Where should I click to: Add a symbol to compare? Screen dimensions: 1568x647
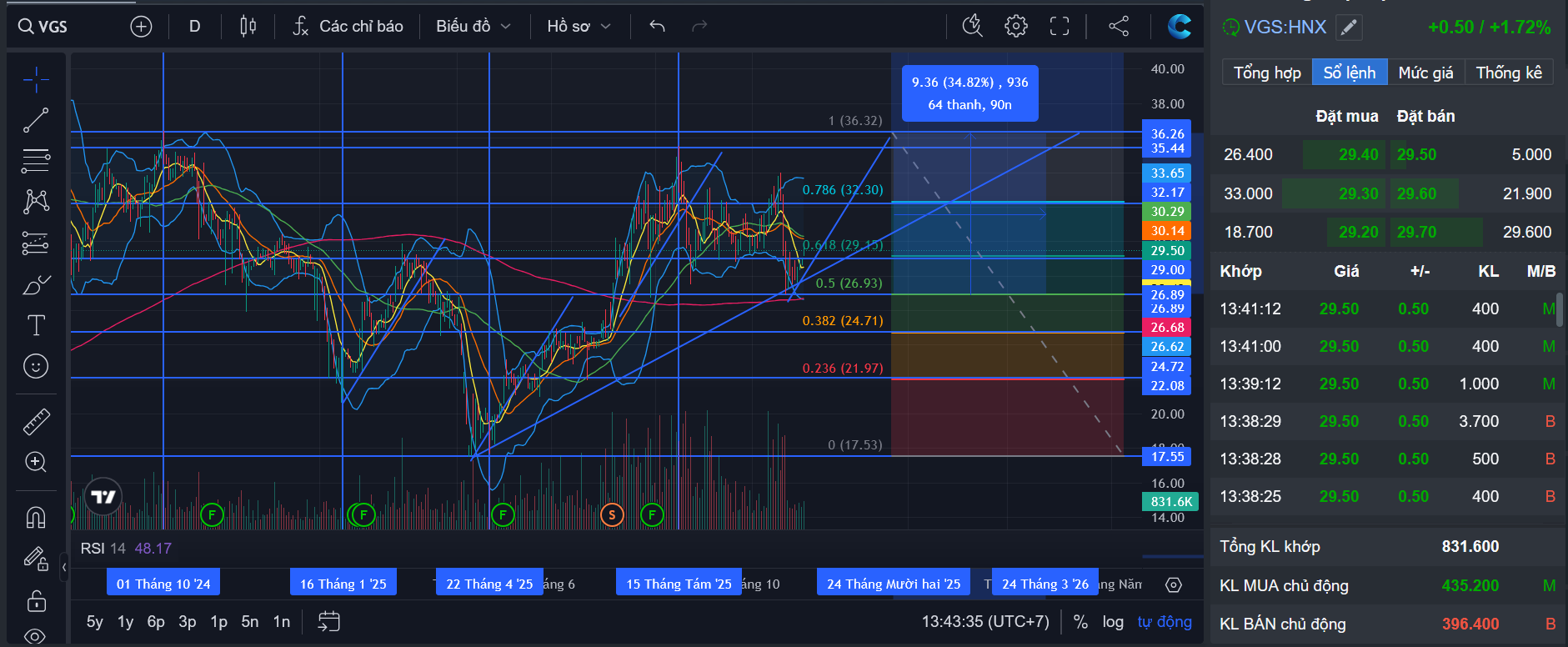pyautogui.click(x=142, y=27)
